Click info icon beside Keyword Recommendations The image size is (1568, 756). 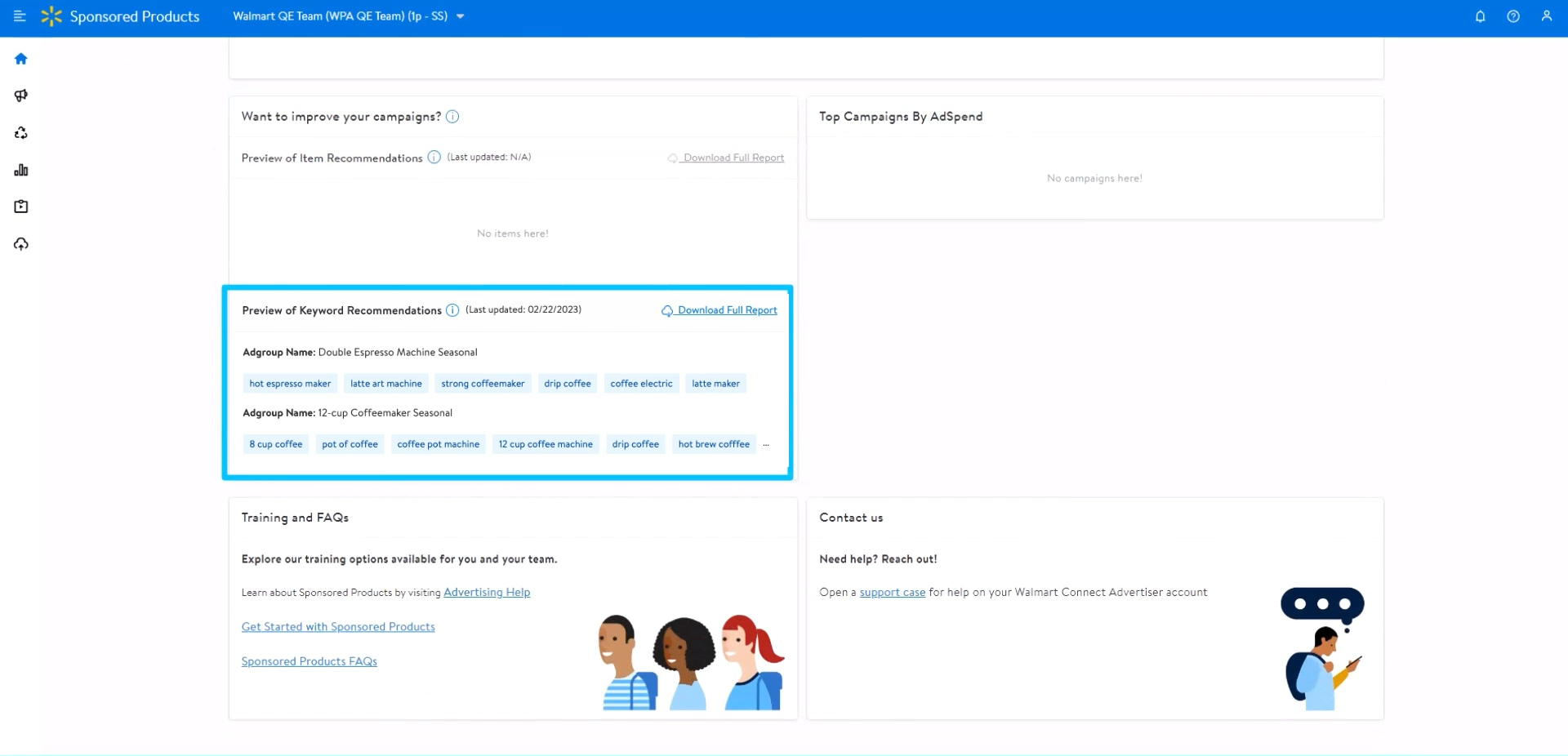[452, 310]
